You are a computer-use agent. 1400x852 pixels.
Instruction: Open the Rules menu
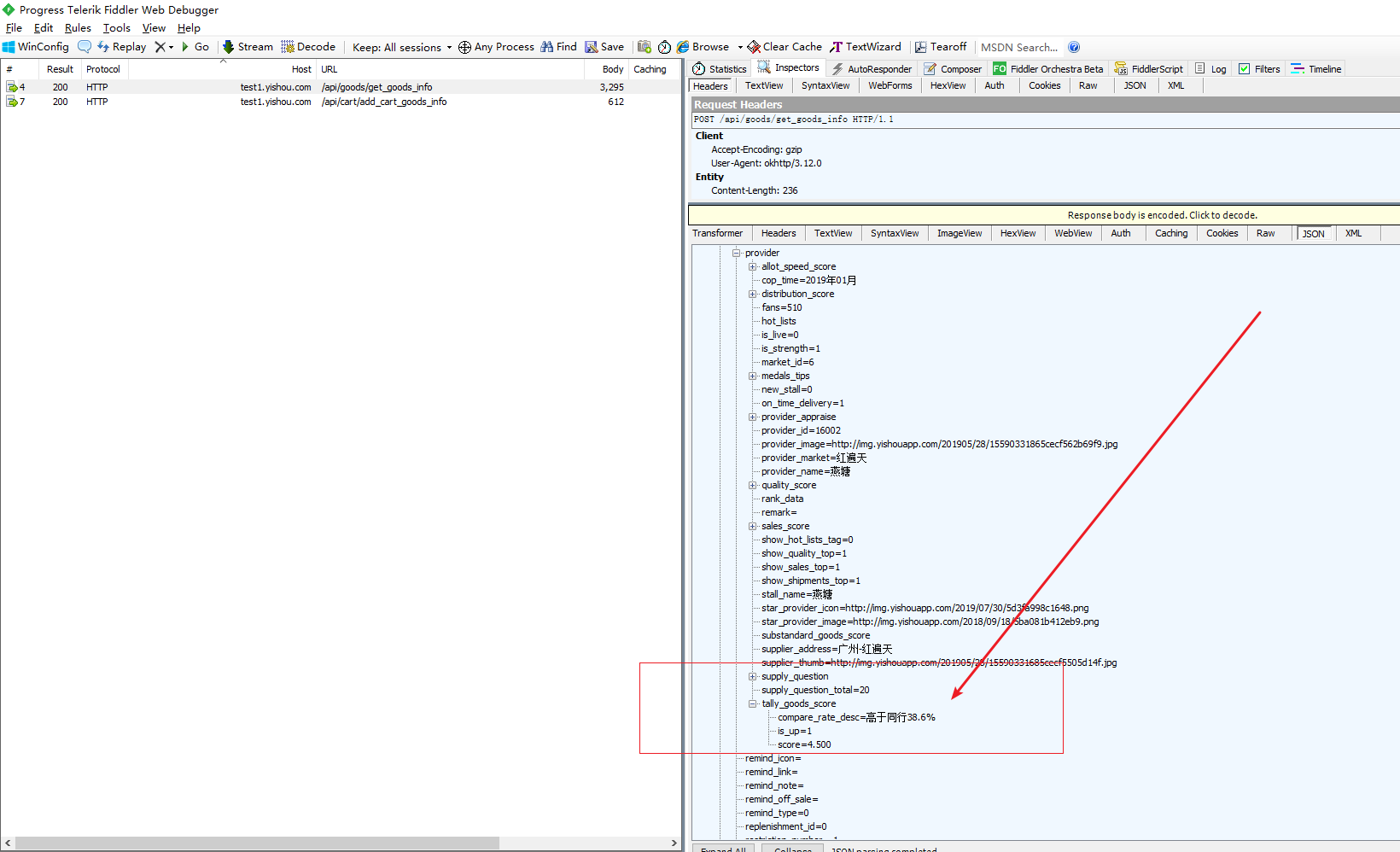coord(78,28)
